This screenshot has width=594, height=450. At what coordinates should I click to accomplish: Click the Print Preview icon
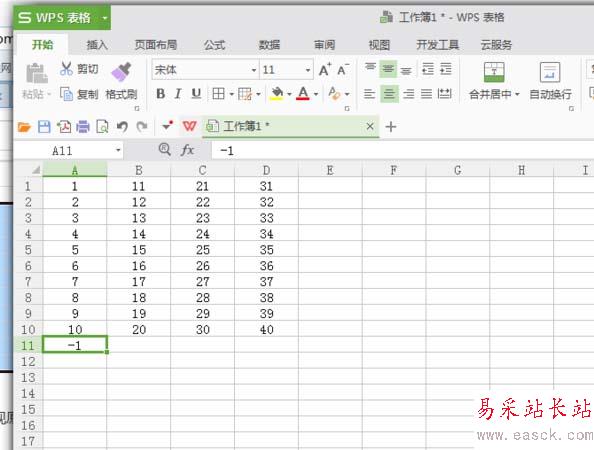pos(102,127)
